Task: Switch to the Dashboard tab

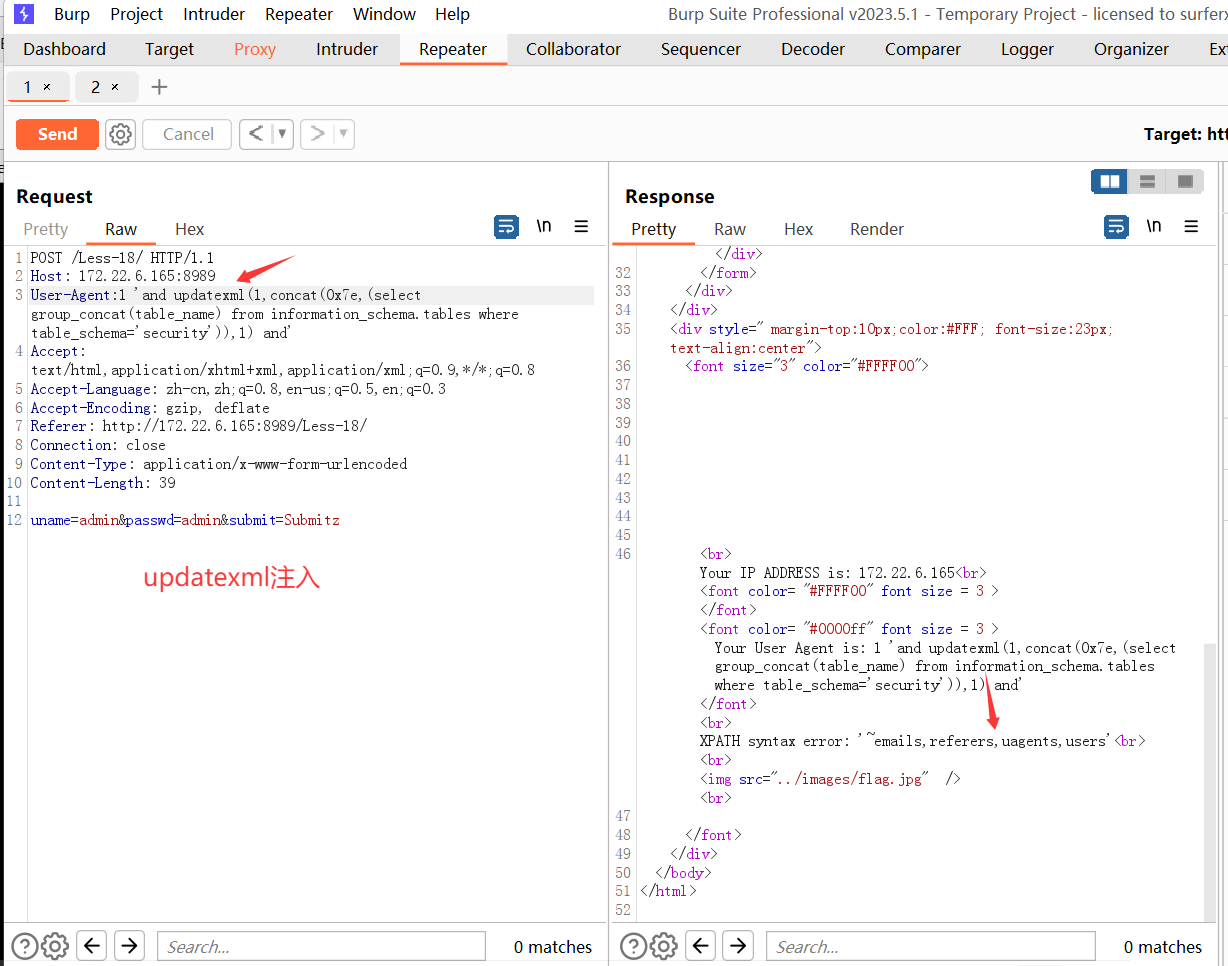Action: (x=64, y=49)
